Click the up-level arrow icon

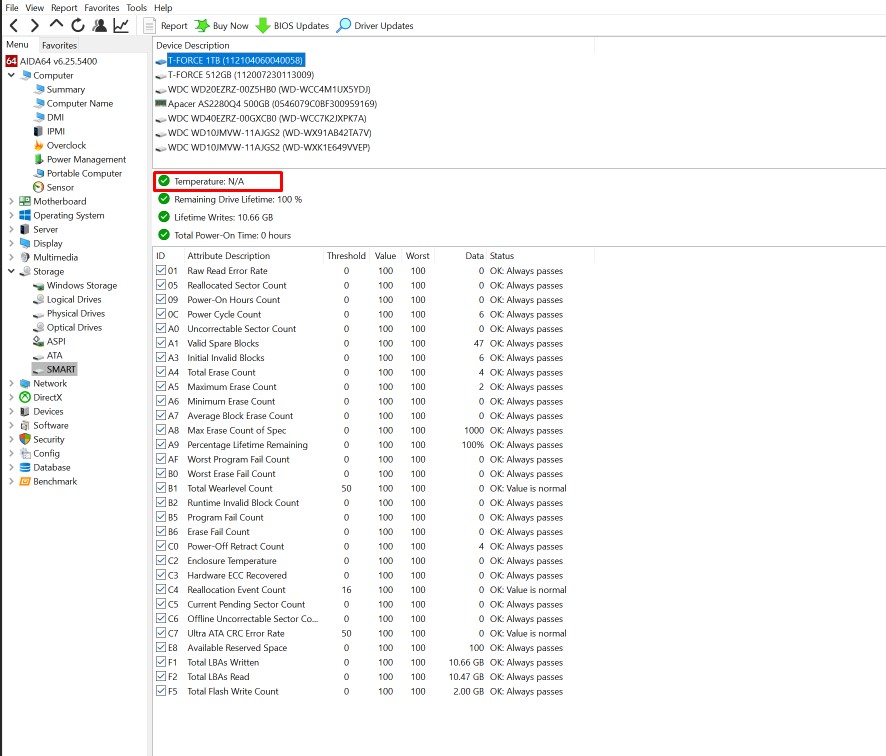pyautogui.click(x=56, y=24)
